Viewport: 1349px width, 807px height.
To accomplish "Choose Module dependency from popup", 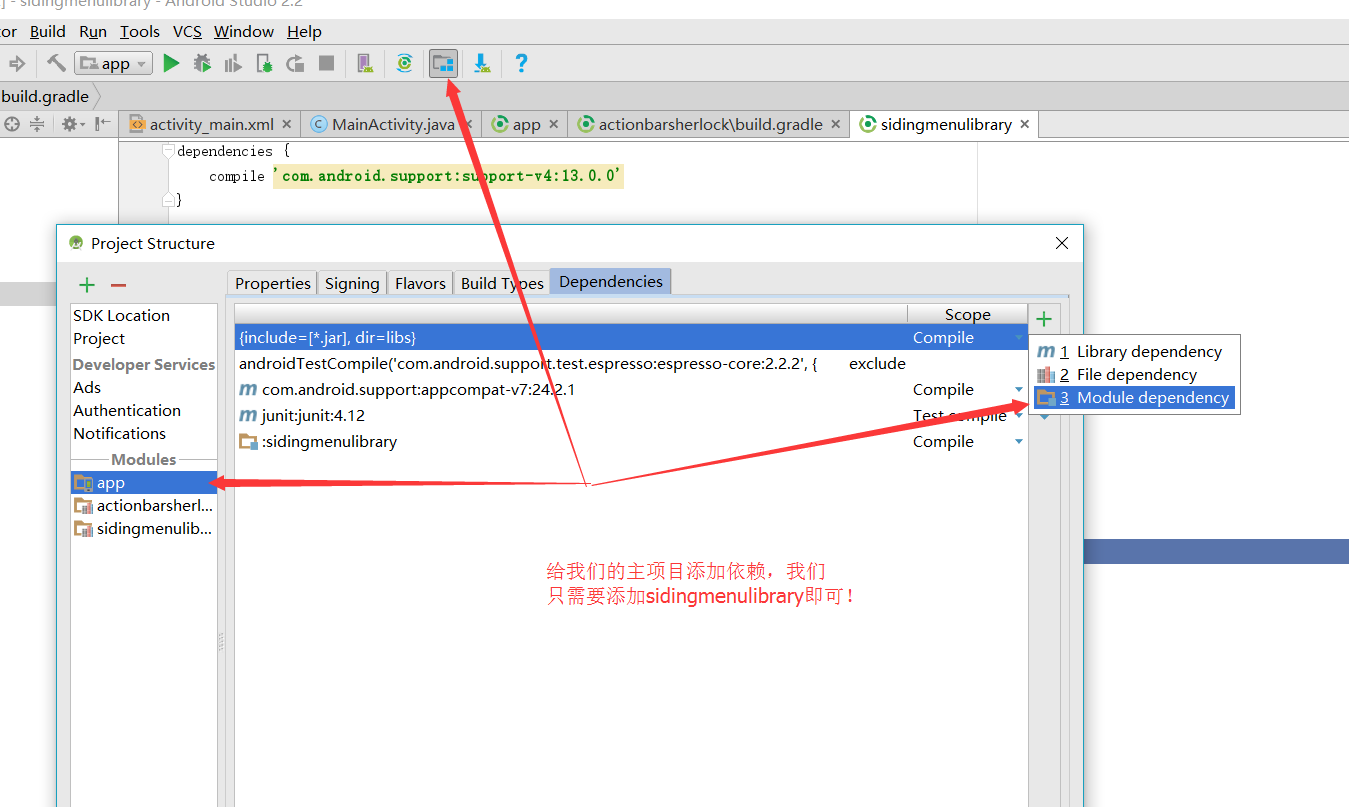I will tap(1134, 398).
